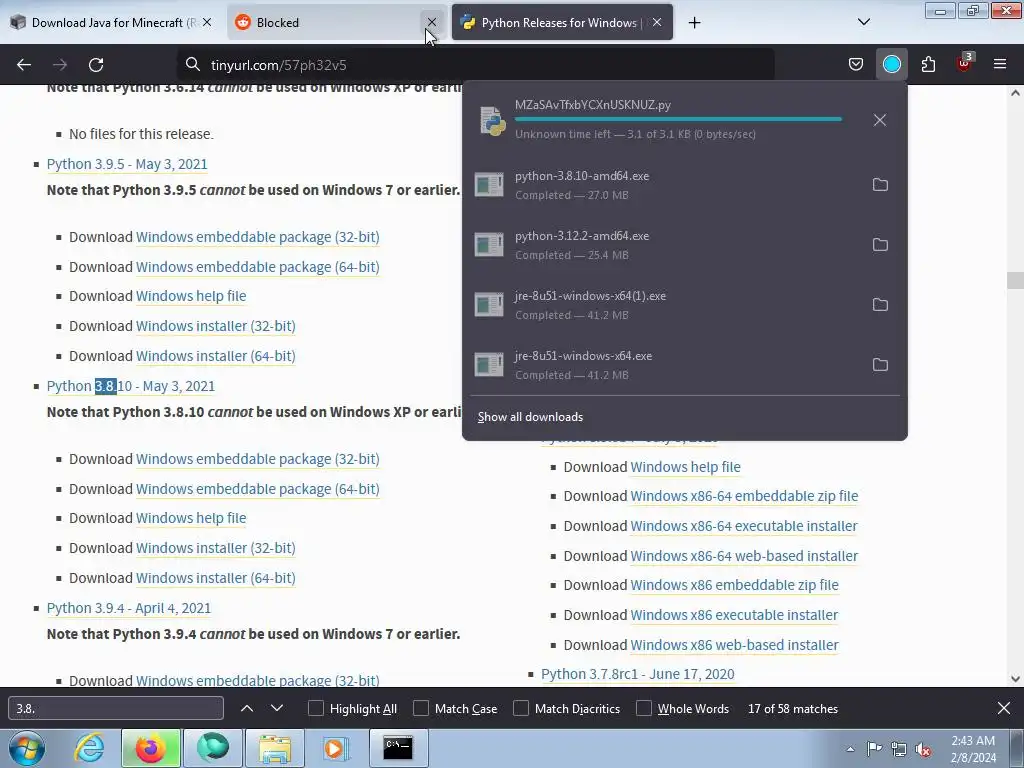Download 3.9.5 Windows installer (64-bit)
Image resolution: width=1024 pixels, height=768 pixels.
pyautogui.click(x=216, y=356)
